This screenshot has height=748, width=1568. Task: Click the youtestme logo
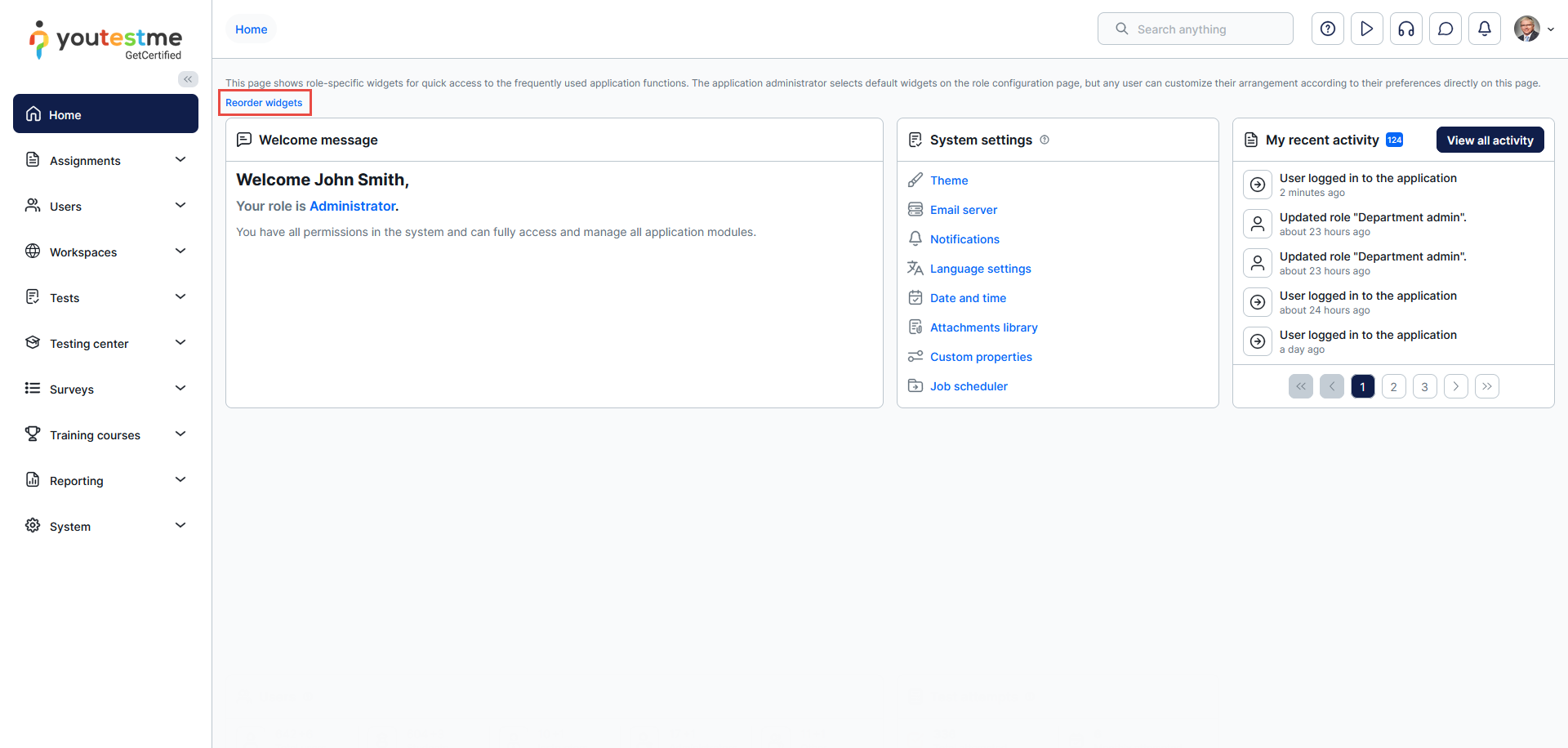(x=105, y=41)
